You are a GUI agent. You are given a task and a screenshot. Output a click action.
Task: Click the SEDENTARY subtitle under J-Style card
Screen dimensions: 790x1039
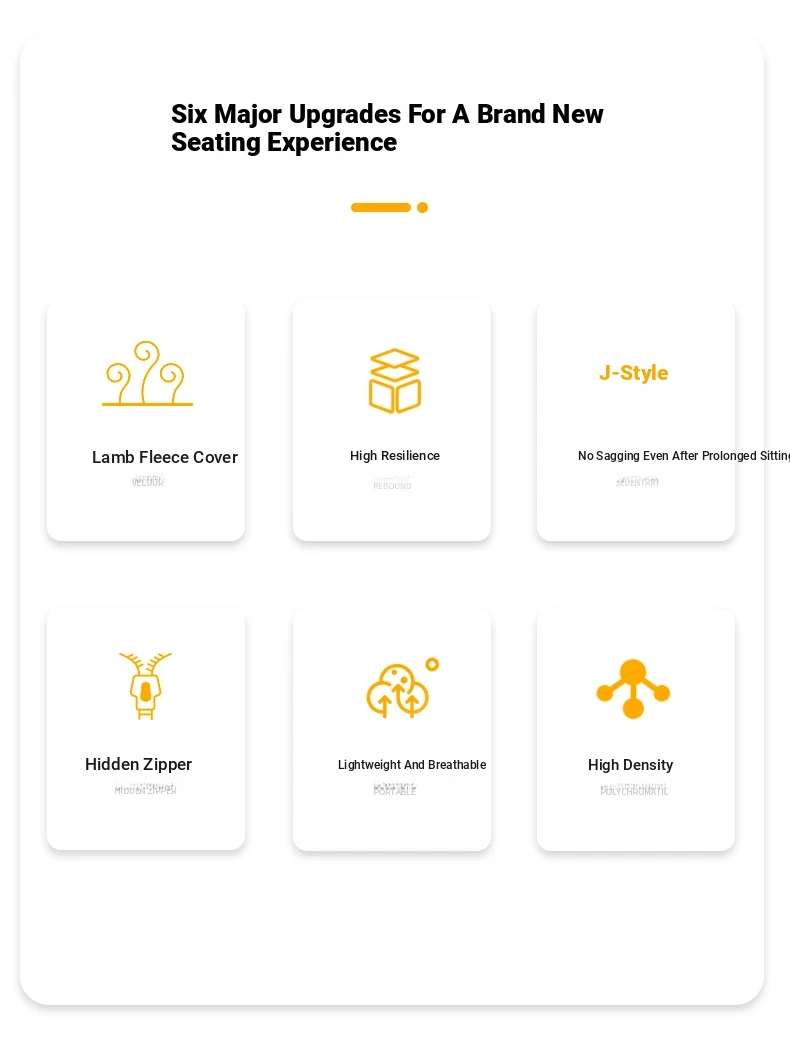coord(637,482)
